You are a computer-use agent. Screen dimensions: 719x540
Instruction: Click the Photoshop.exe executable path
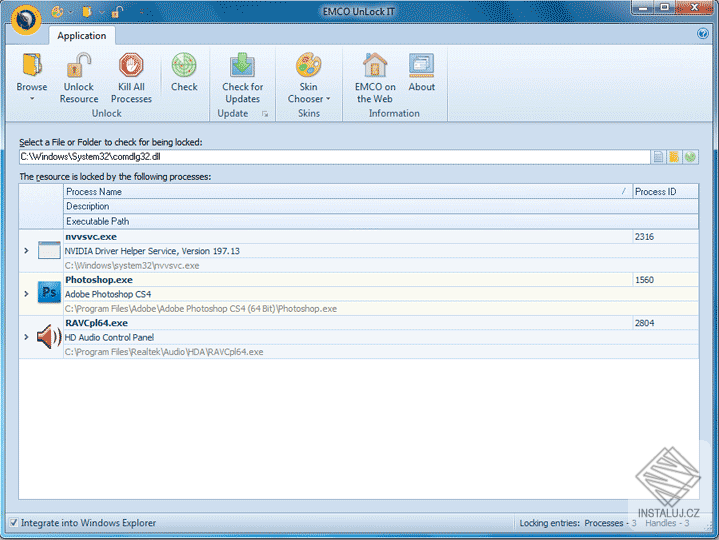201,309
